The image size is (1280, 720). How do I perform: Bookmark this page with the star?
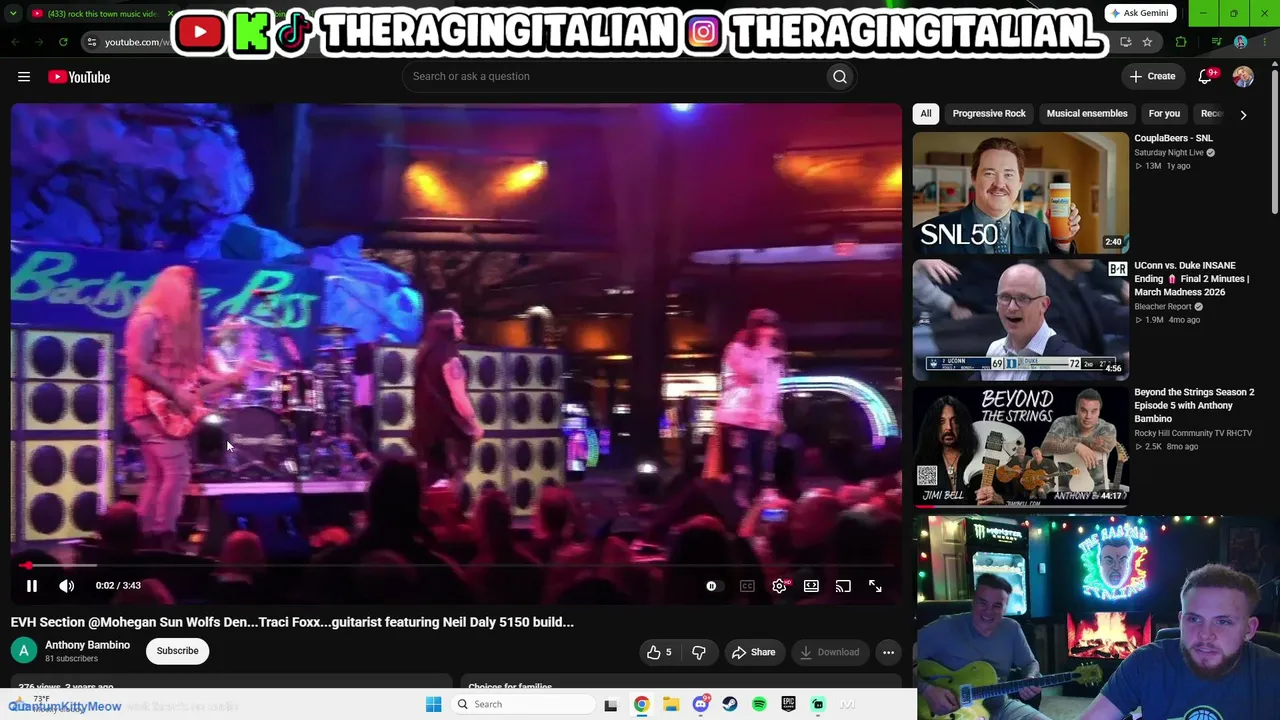point(1147,42)
